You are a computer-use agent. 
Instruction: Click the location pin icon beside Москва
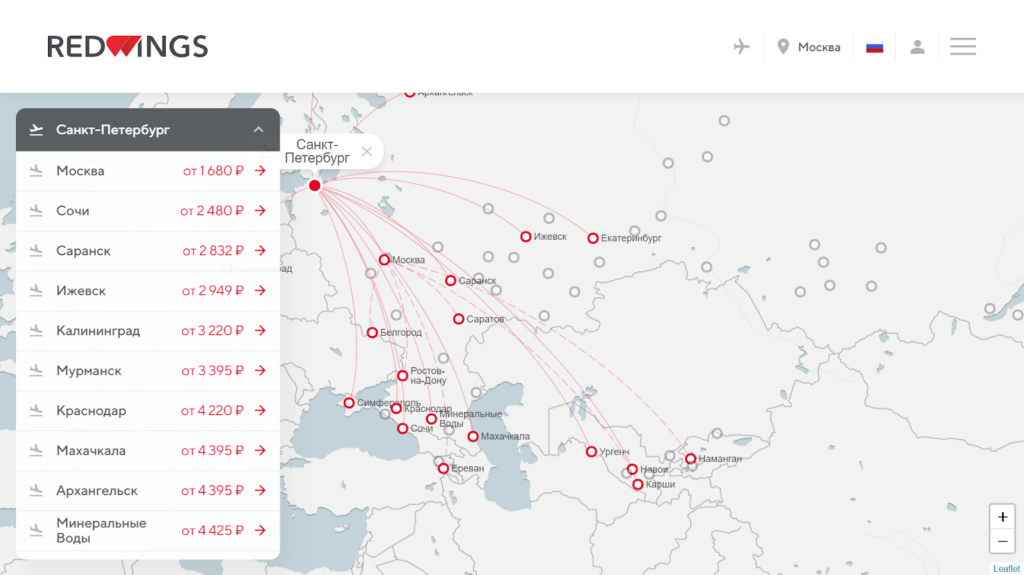tap(783, 47)
